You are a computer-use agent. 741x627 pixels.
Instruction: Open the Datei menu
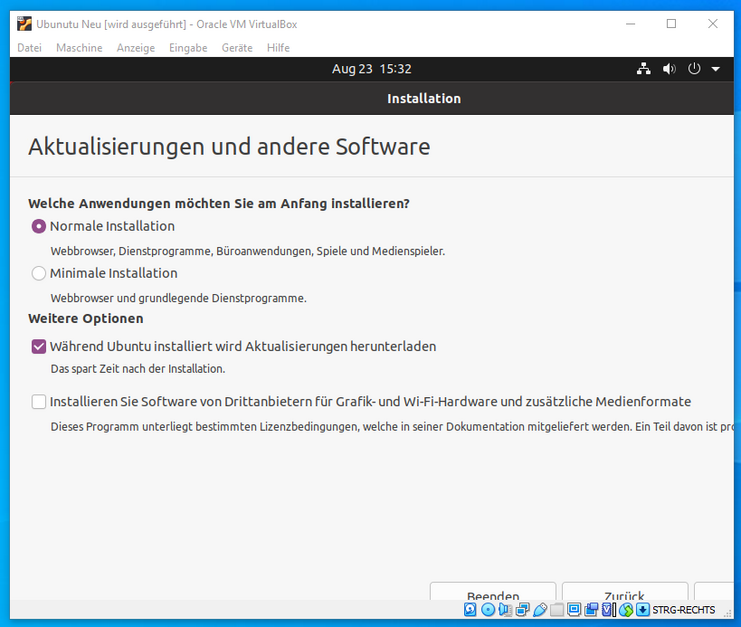pos(29,48)
